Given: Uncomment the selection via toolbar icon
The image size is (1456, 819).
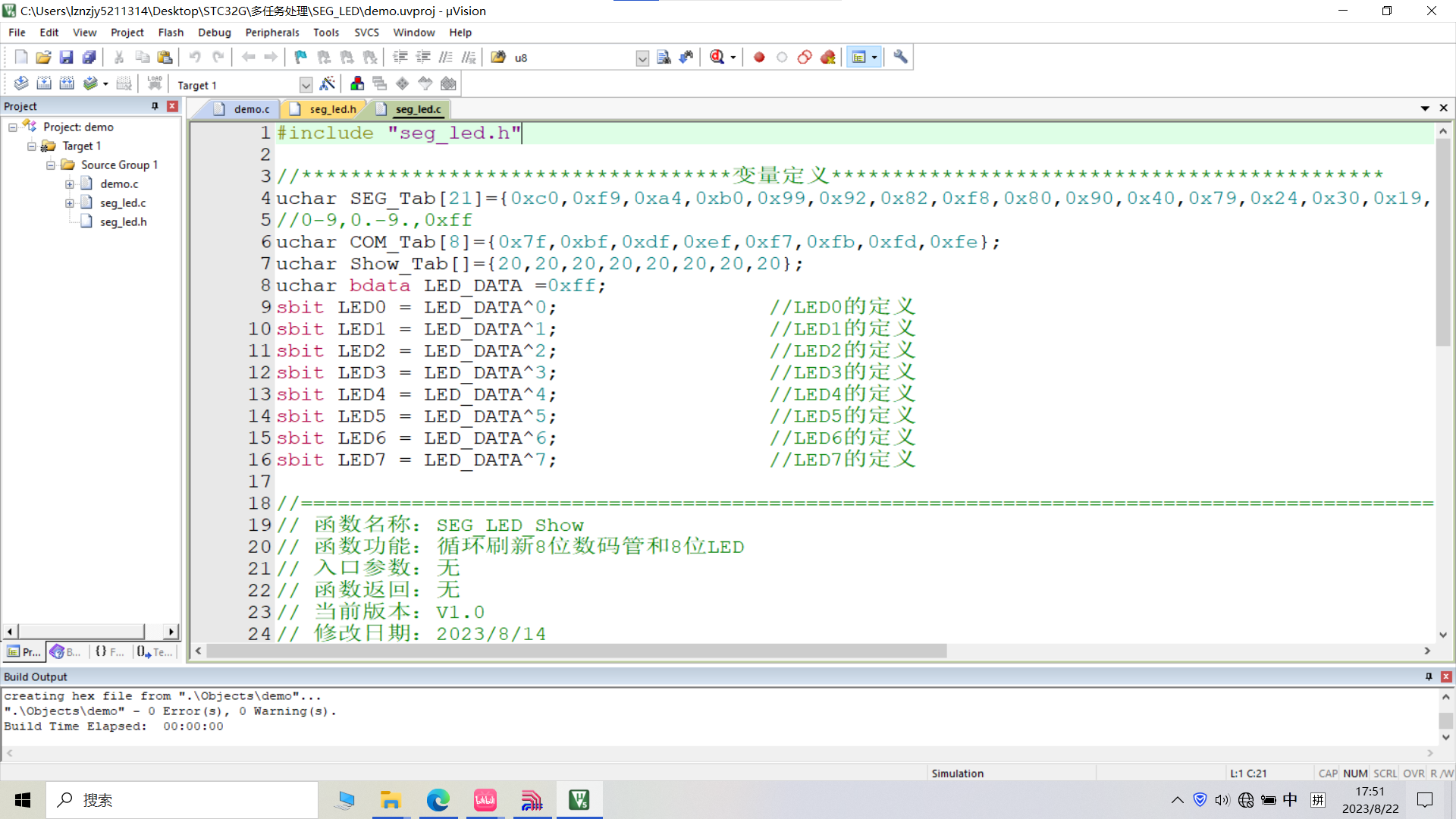Looking at the screenshot, I should [469, 57].
